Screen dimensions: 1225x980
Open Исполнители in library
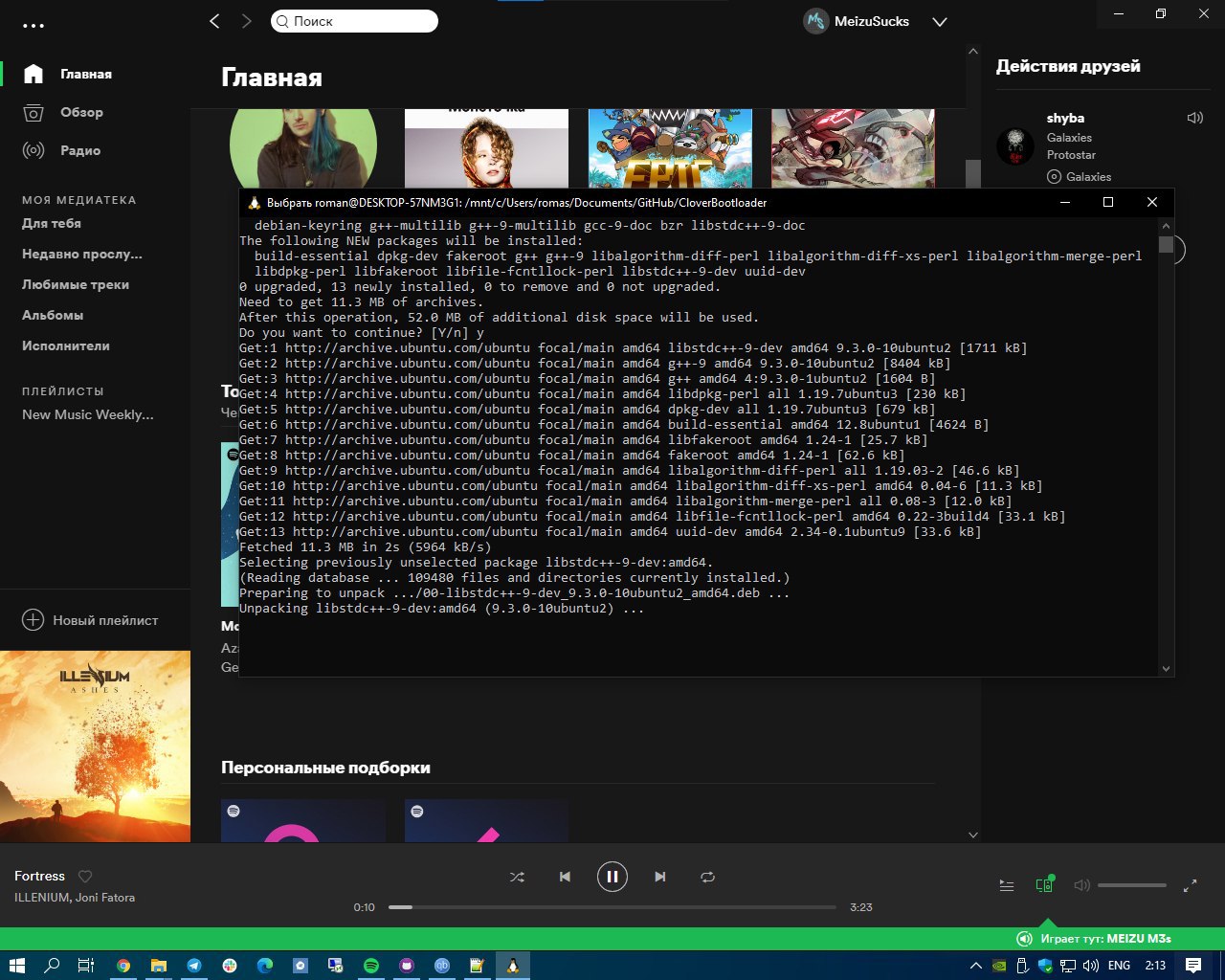click(x=66, y=345)
